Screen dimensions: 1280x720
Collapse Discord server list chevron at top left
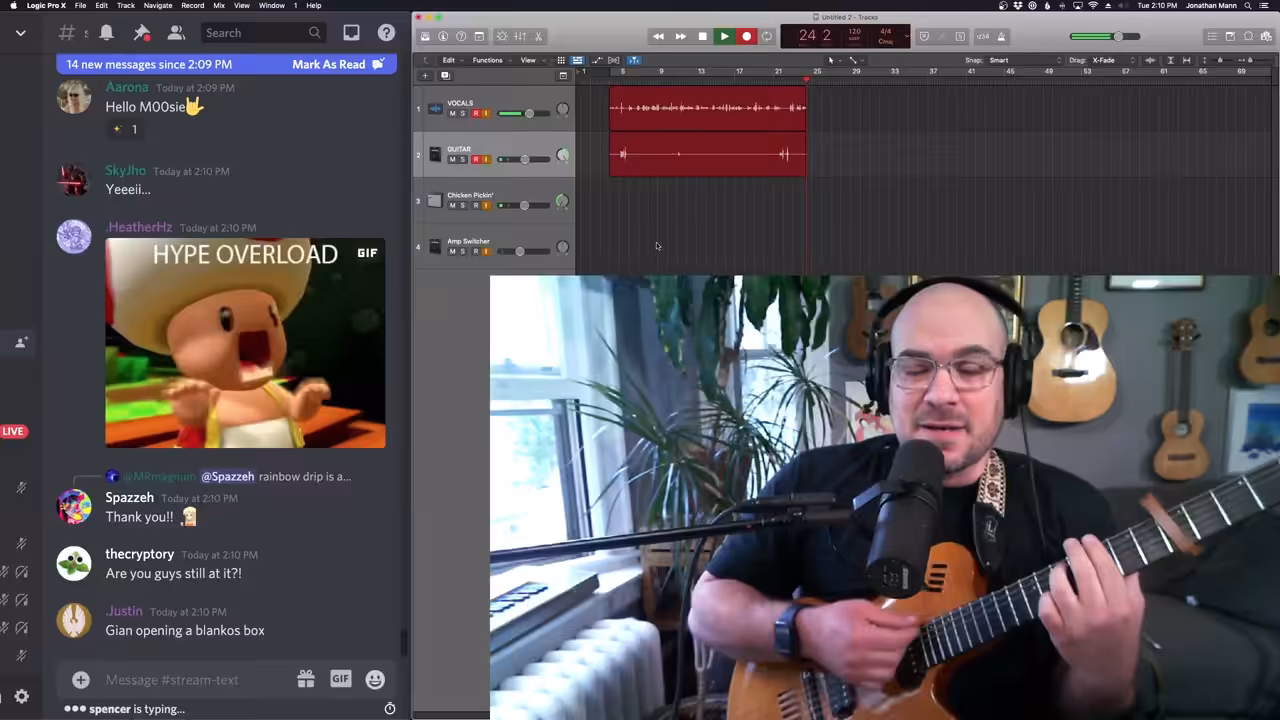tap(20, 33)
